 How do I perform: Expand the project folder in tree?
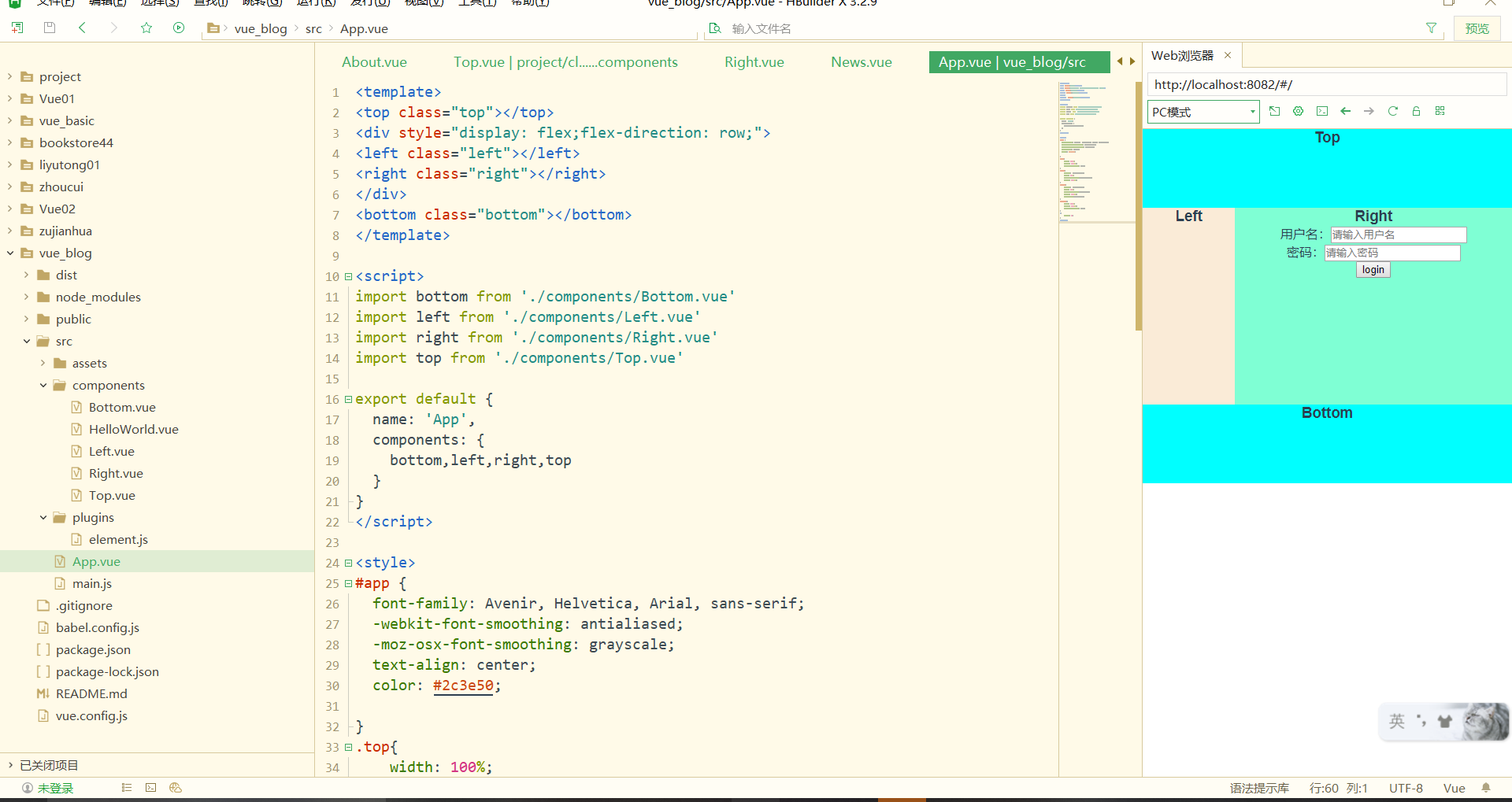(9, 76)
